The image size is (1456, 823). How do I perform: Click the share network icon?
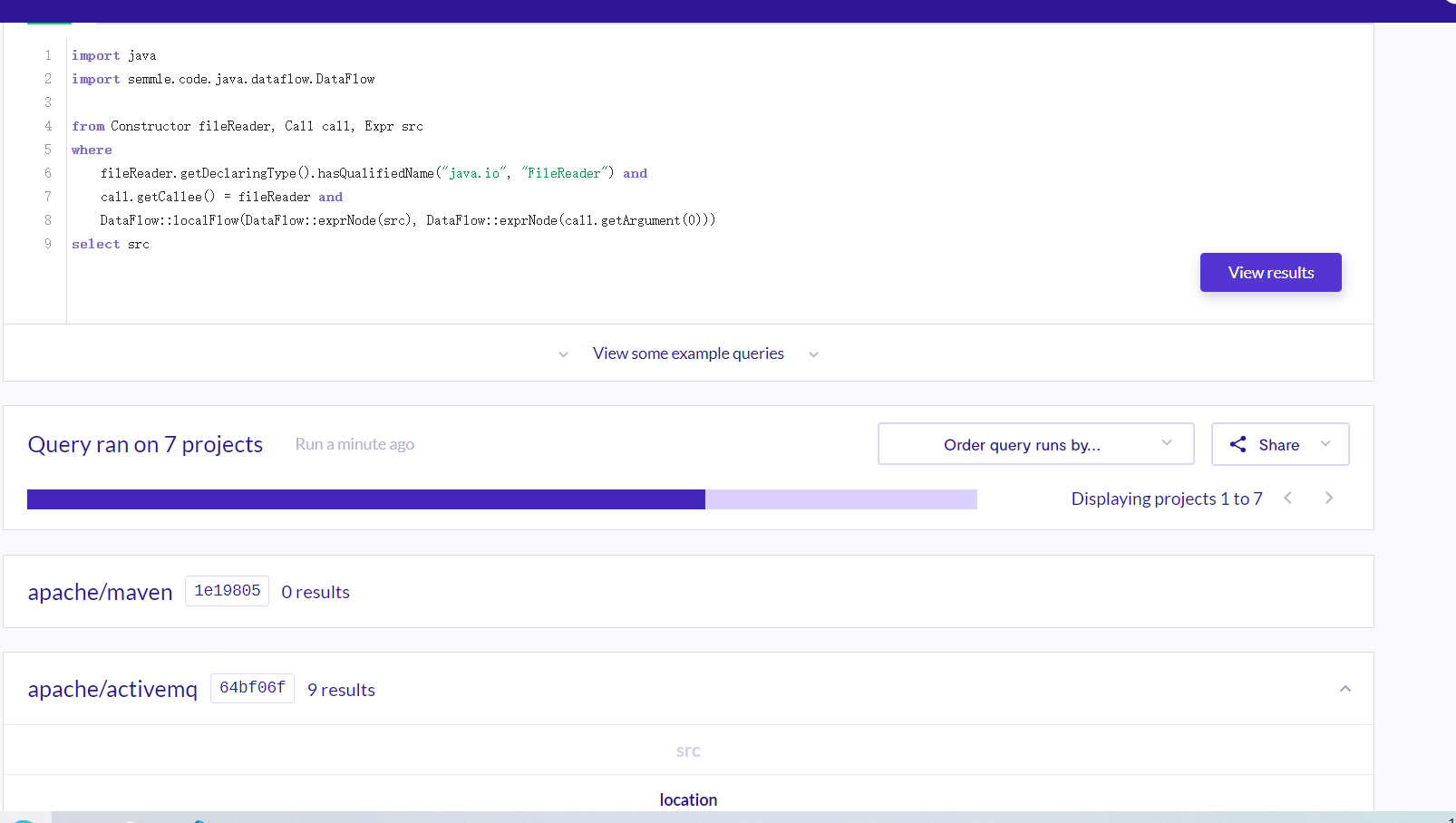(x=1238, y=444)
